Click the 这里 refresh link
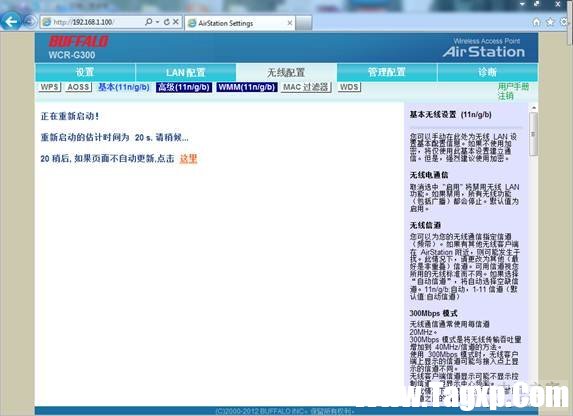 pyautogui.click(x=189, y=159)
